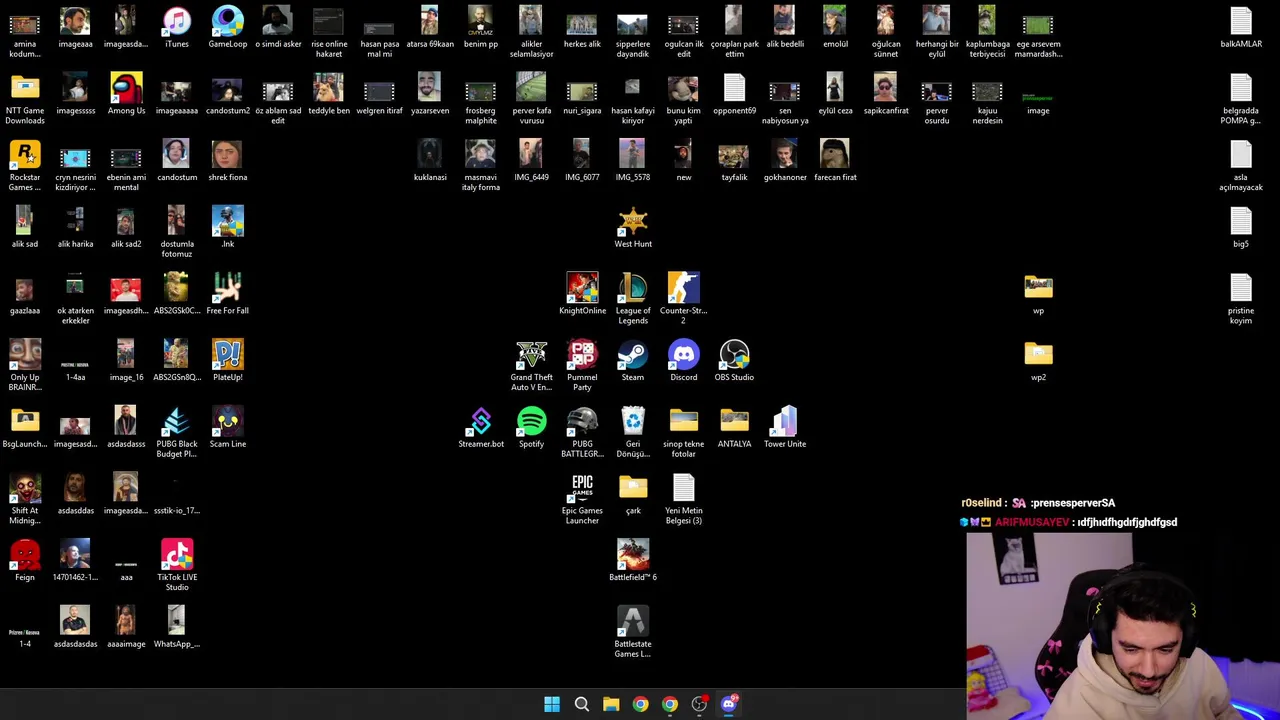
Task: Launch Battlefield 6 from the desktop
Action: click(633, 562)
